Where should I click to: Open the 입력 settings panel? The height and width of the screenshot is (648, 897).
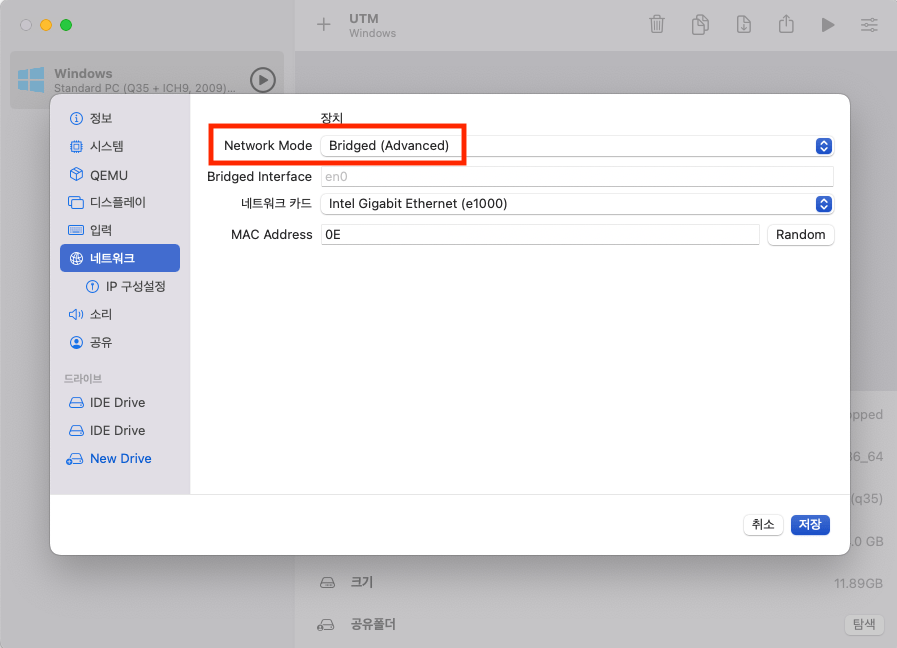point(104,228)
